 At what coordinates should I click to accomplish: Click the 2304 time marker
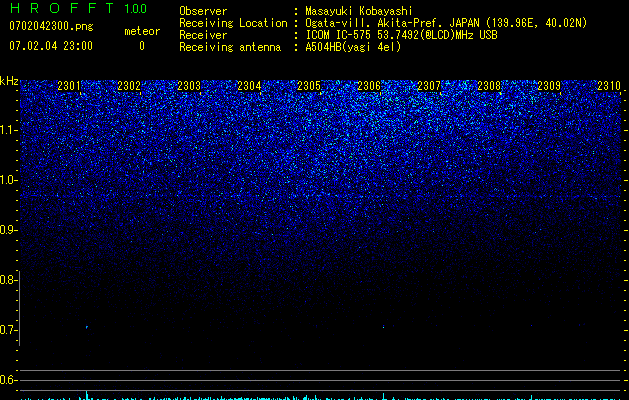249,86
